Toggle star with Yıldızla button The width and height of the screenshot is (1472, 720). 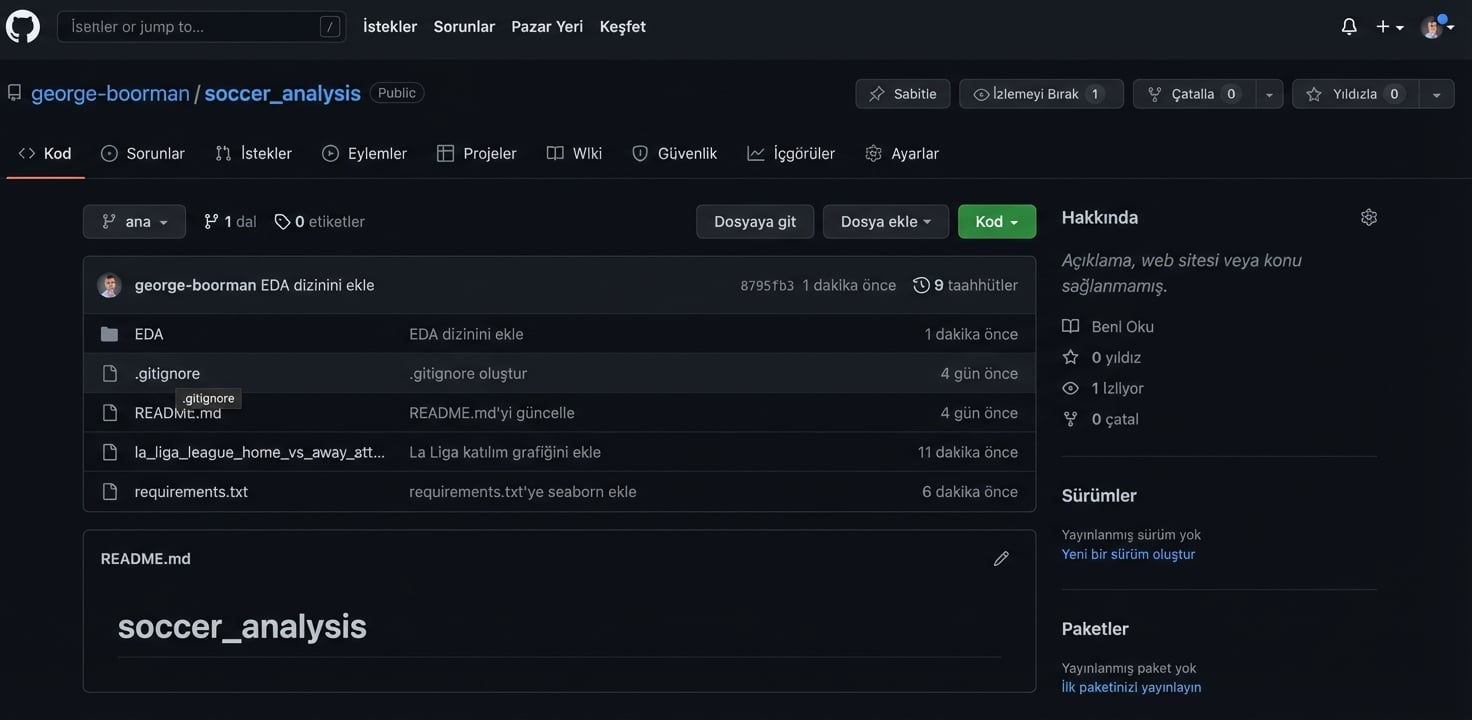1355,94
